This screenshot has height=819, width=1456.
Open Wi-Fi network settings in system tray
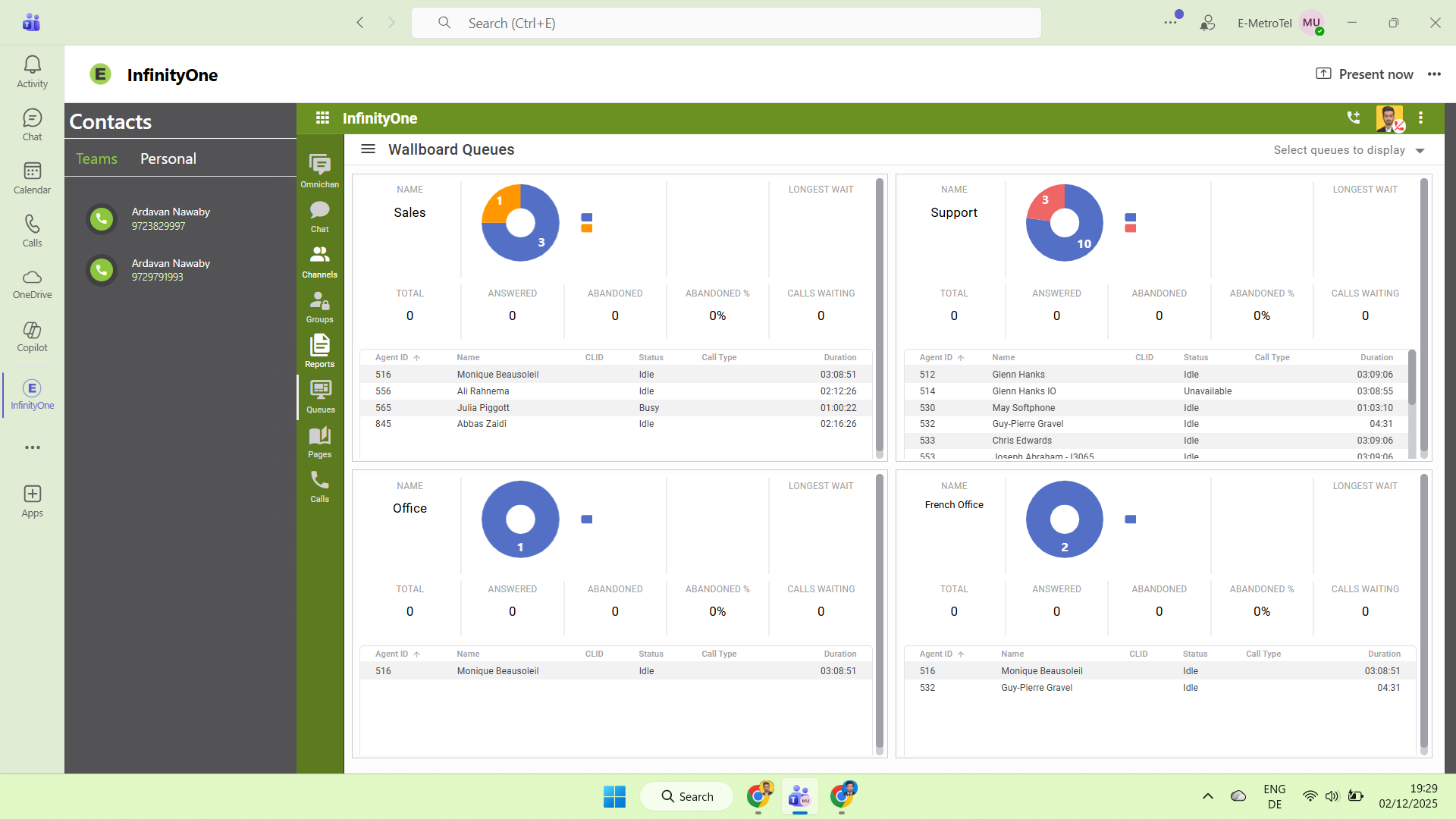(1310, 796)
